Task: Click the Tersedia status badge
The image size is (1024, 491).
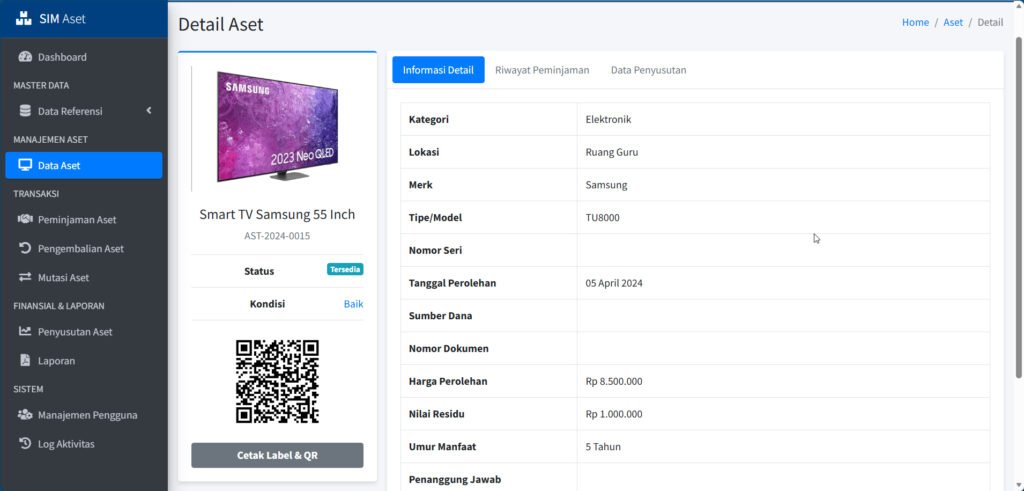Action: [x=345, y=269]
